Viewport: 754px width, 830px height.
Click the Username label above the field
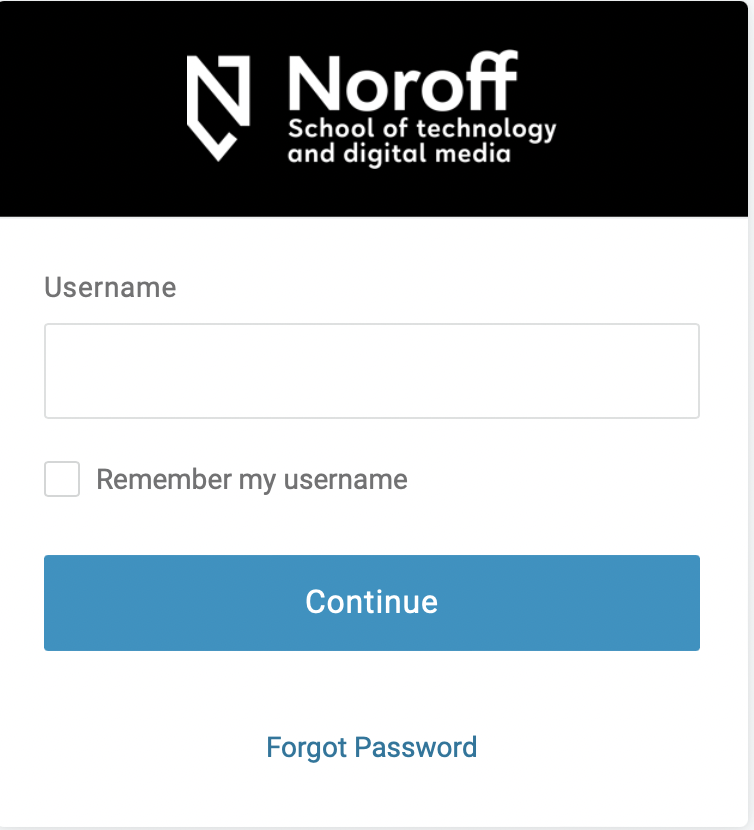pos(110,287)
